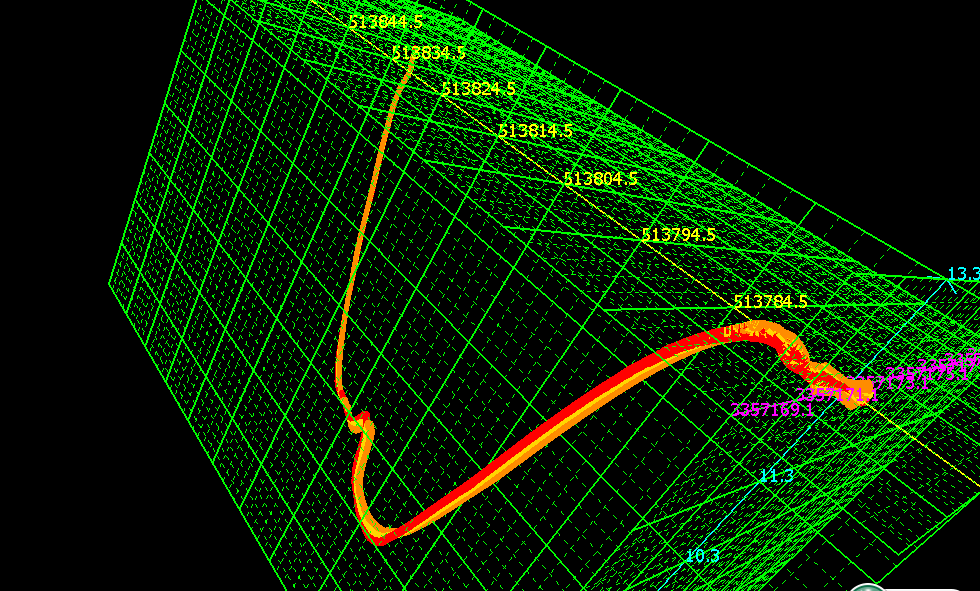Select the 513834.5 axis tick label
This screenshot has width=980, height=591.
click(428, 53)
